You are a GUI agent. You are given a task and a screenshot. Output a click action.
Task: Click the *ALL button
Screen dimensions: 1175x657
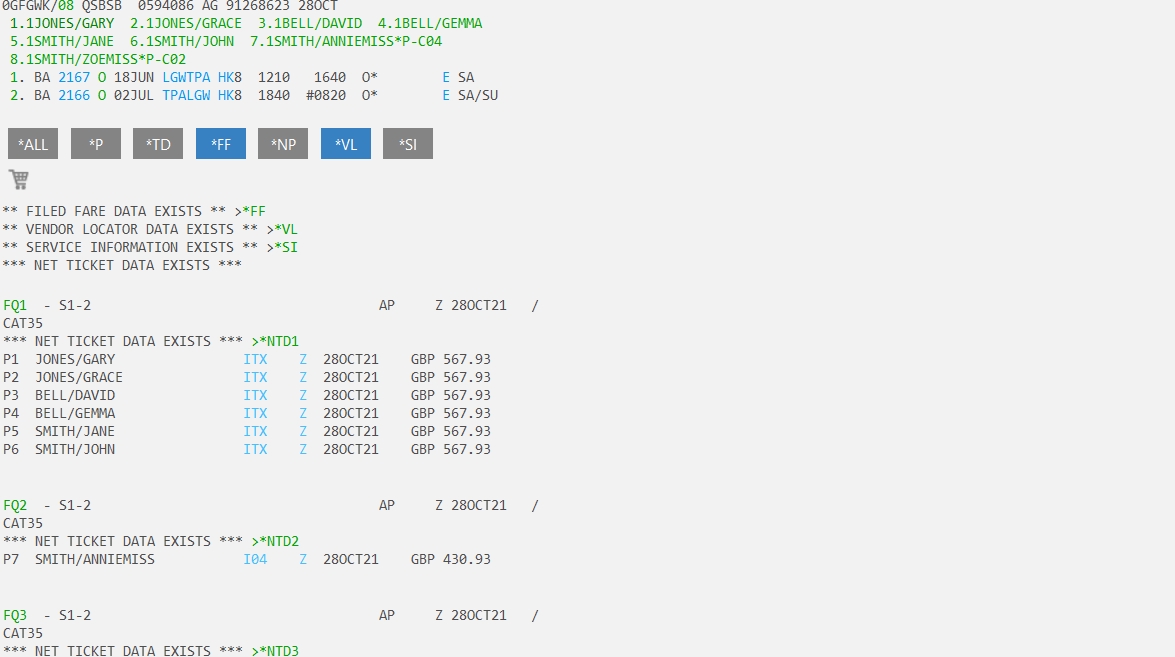pyautogui.click(x=33, y=144)
